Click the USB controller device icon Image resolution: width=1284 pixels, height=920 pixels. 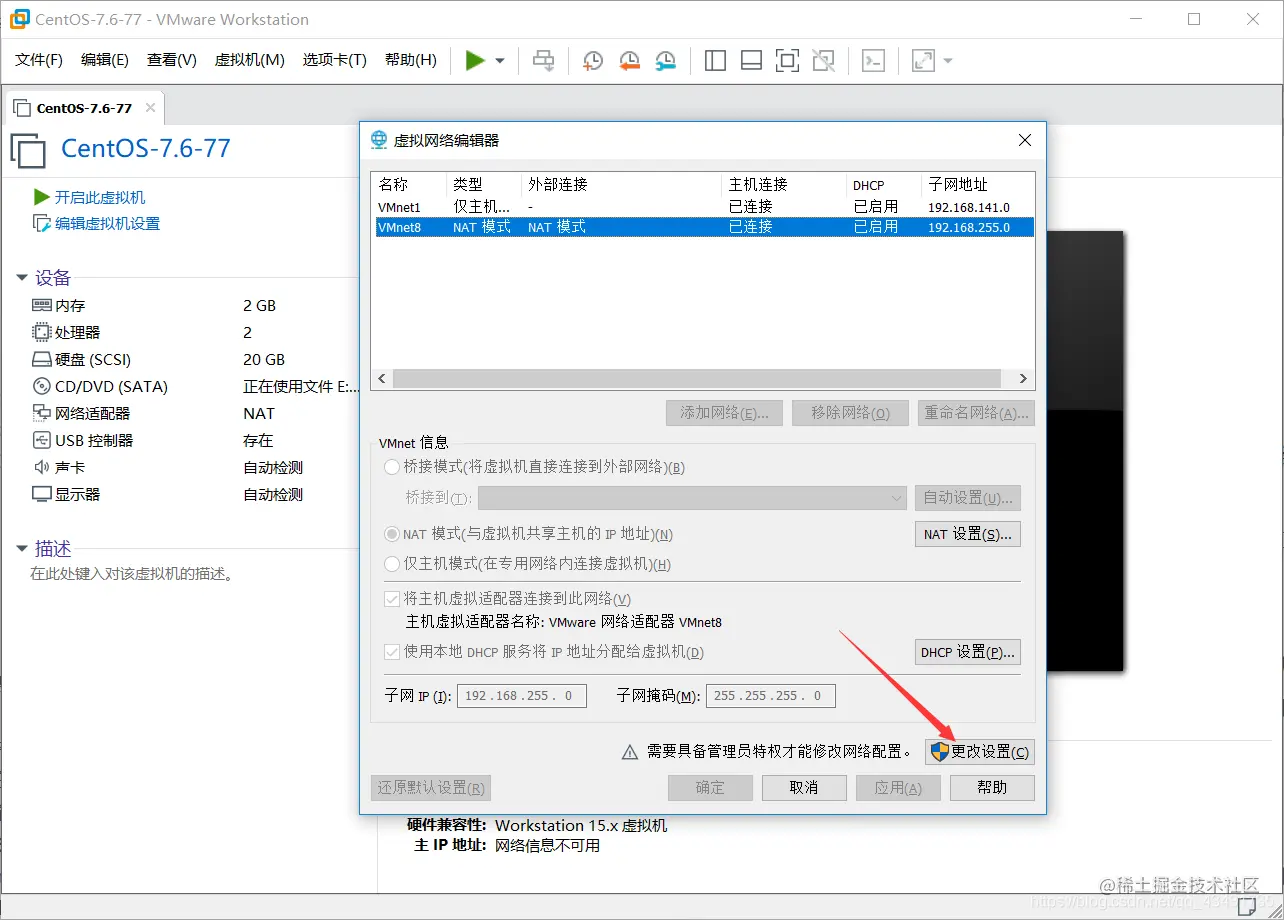(41, 440)
